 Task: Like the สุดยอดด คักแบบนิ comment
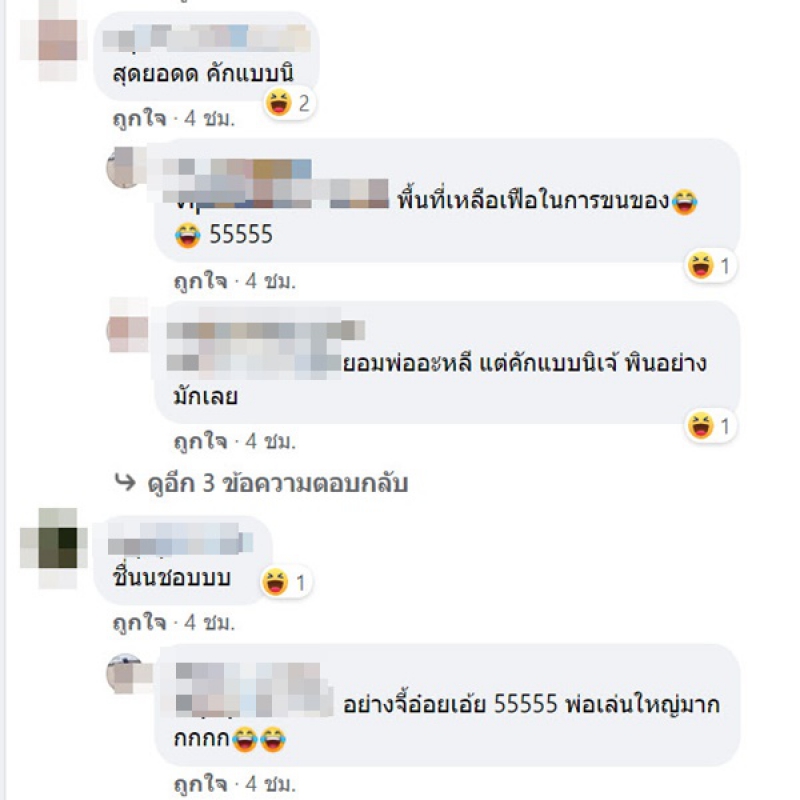coord(139,119)
